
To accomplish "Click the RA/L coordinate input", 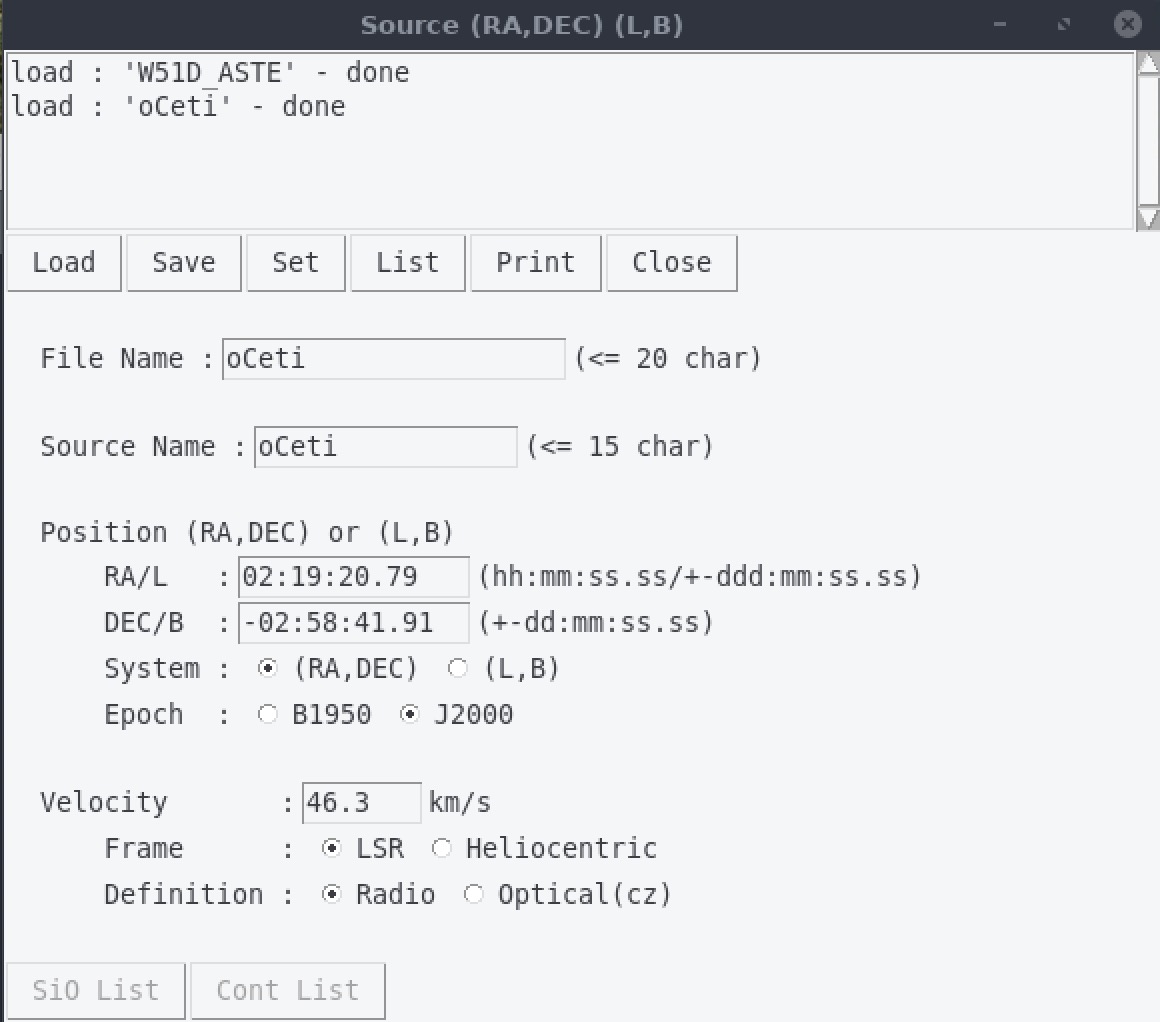I will pos(353,578).
